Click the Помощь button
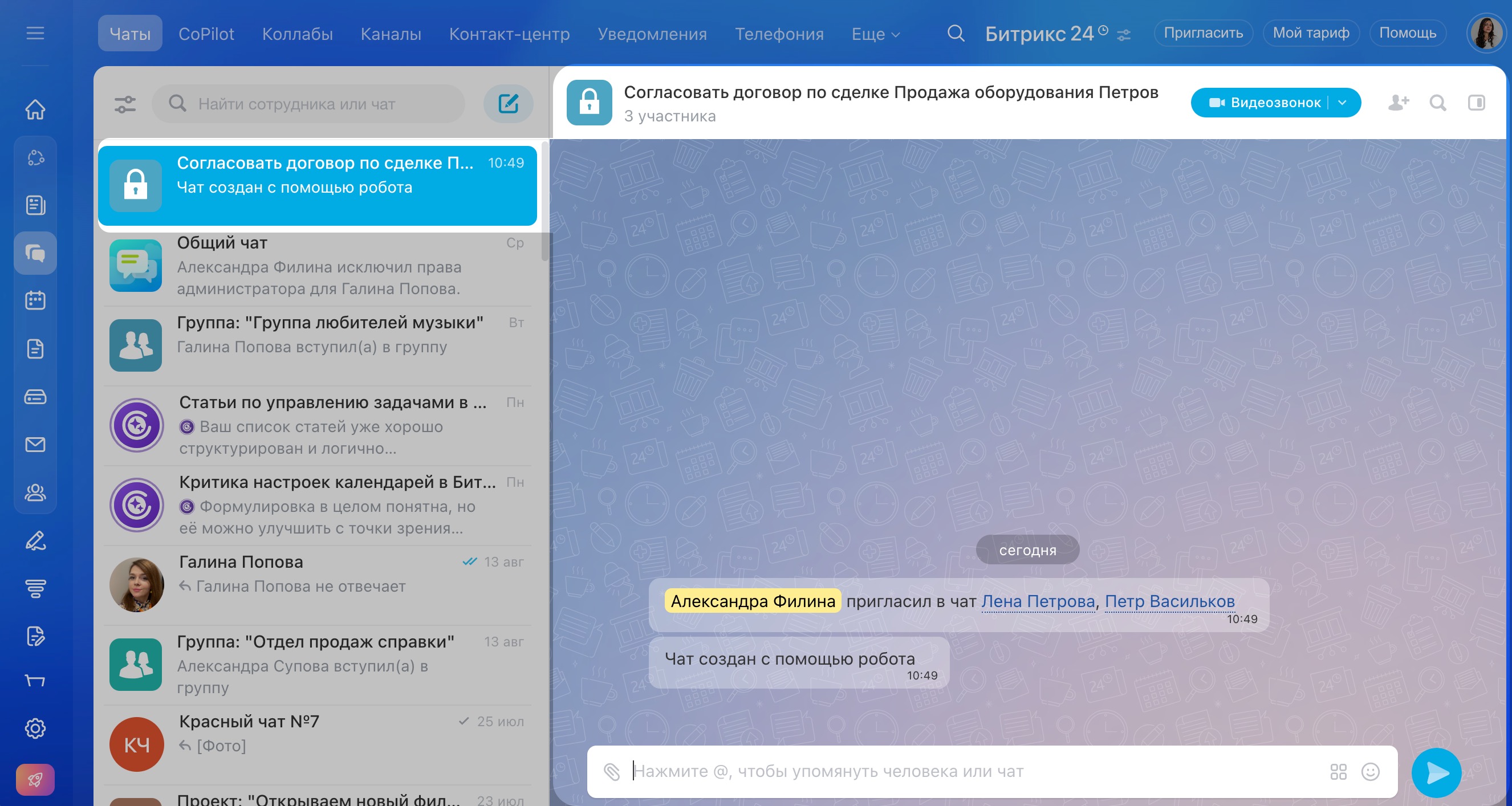1512x806 pixels. [x=1408, y=33]
